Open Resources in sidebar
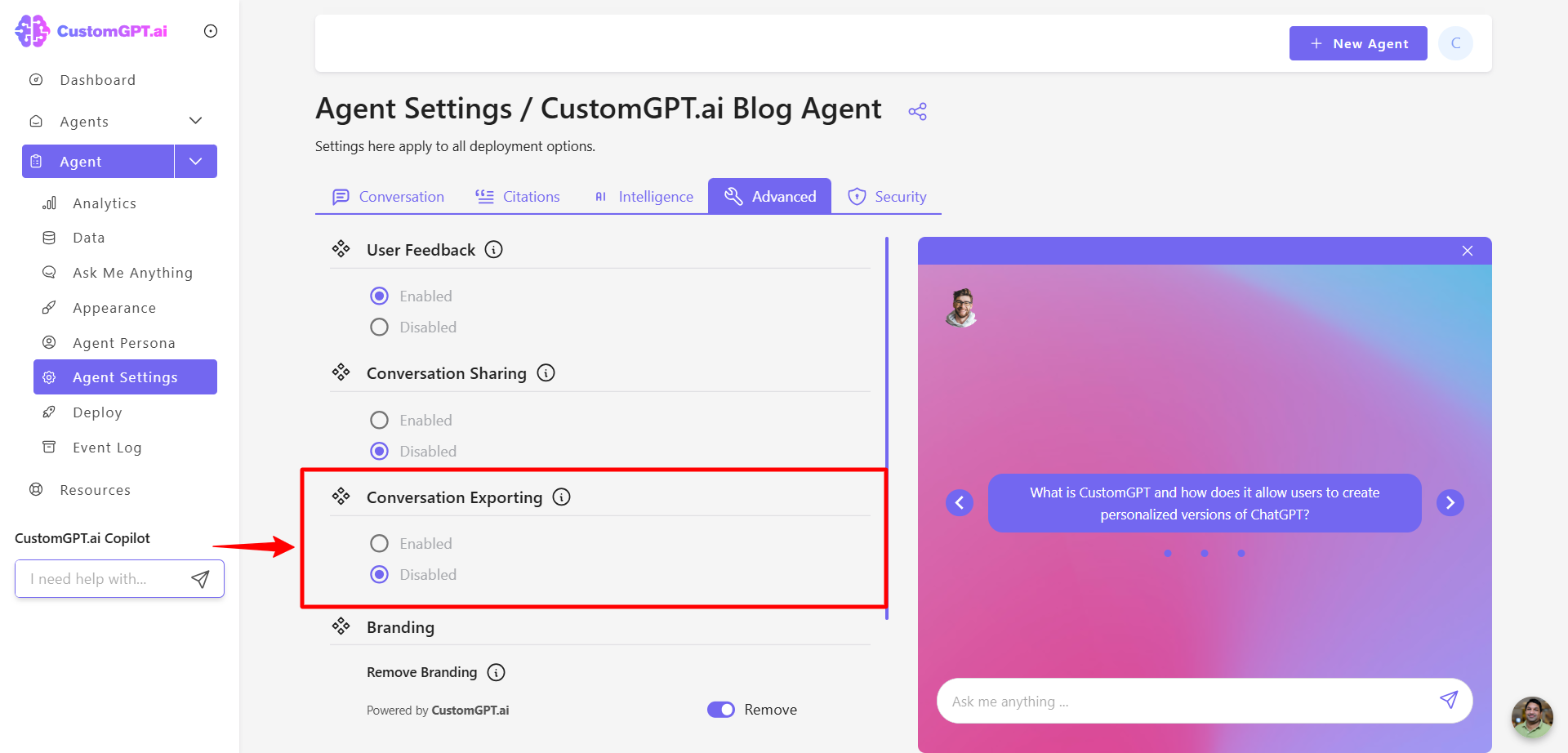The width and height of the screenshot is (1568, 753). (95, 490)
